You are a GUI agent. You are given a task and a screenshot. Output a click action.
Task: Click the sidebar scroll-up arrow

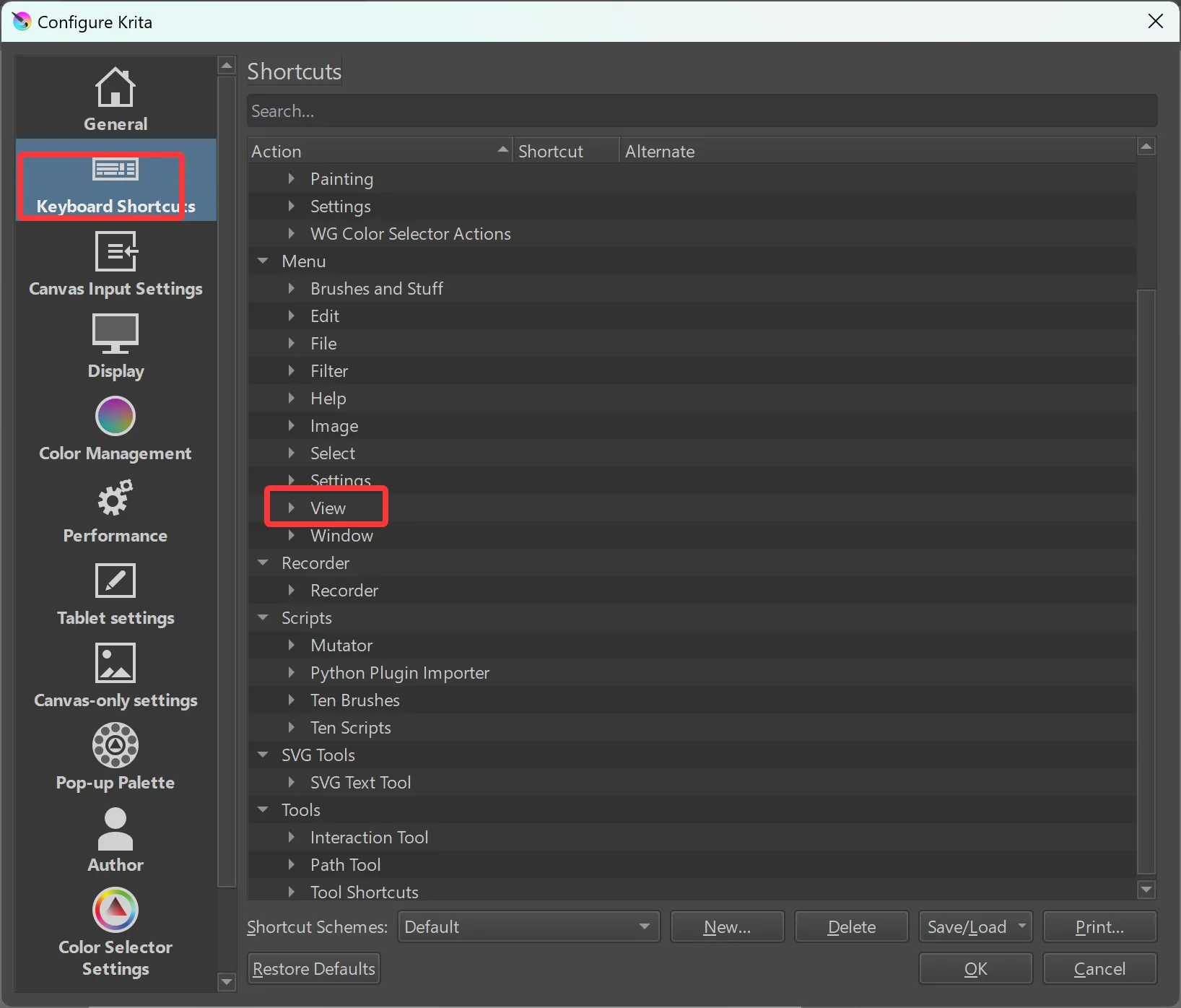coord(227,66)
